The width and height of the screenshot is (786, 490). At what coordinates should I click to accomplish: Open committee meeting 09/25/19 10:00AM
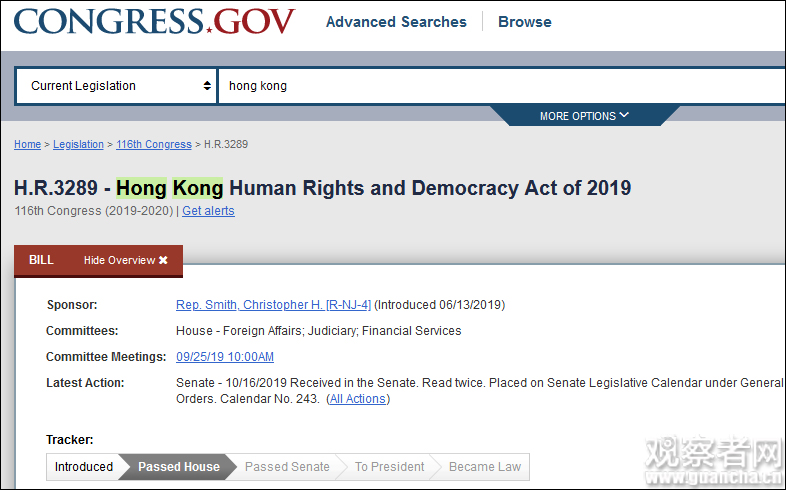coord(225,357)
